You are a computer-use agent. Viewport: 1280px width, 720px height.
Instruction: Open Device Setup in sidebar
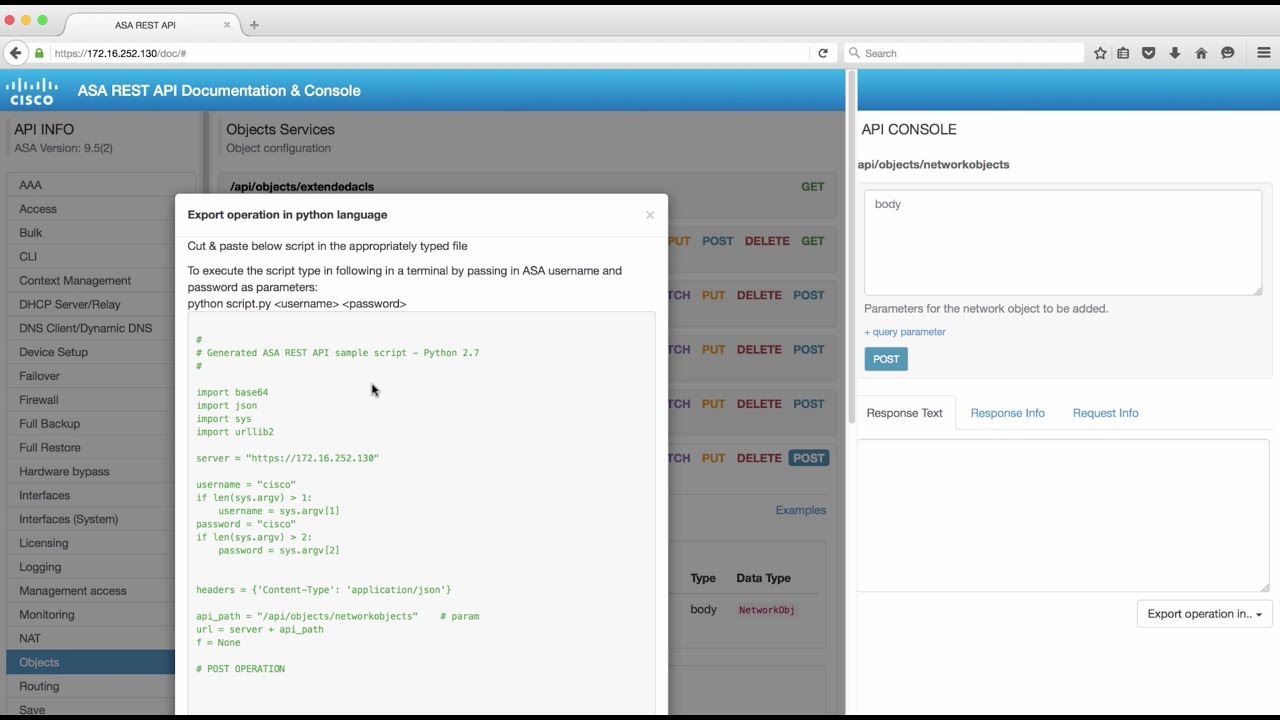tap(90, 352)
